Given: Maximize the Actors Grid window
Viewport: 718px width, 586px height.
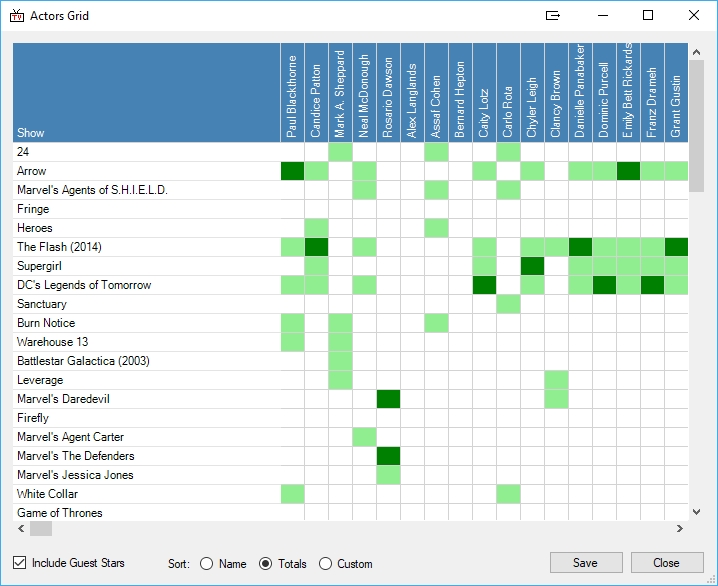Looking at the screenshot, I should tap(647, 16).
